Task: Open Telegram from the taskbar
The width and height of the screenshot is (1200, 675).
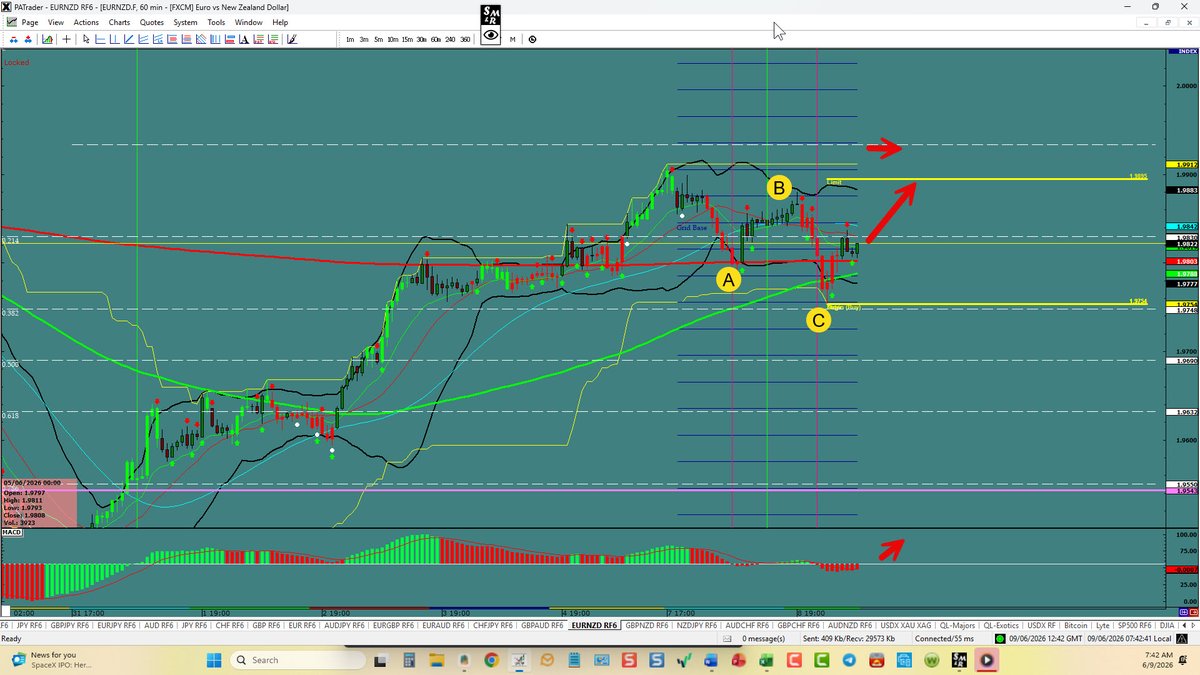Action: 849,660
